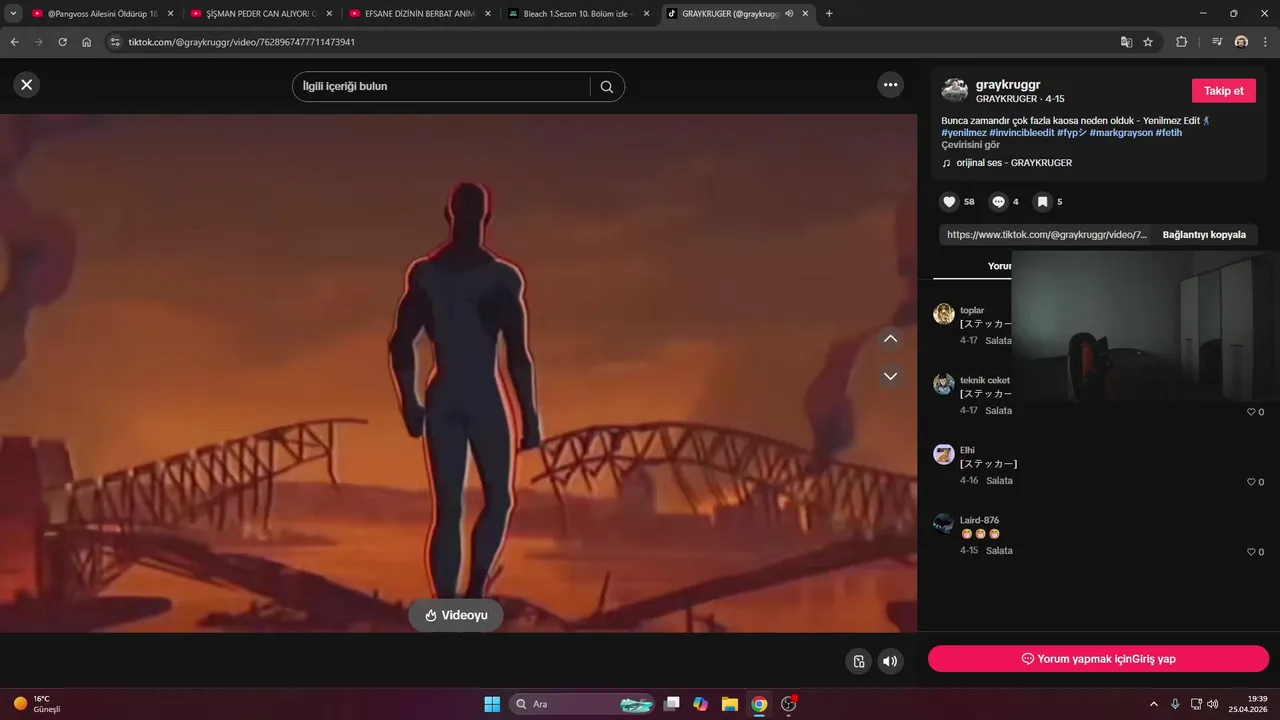1280x720 pixels.
Task: Click "Çevirisini gör" translation link
Action: click(970, 145)
